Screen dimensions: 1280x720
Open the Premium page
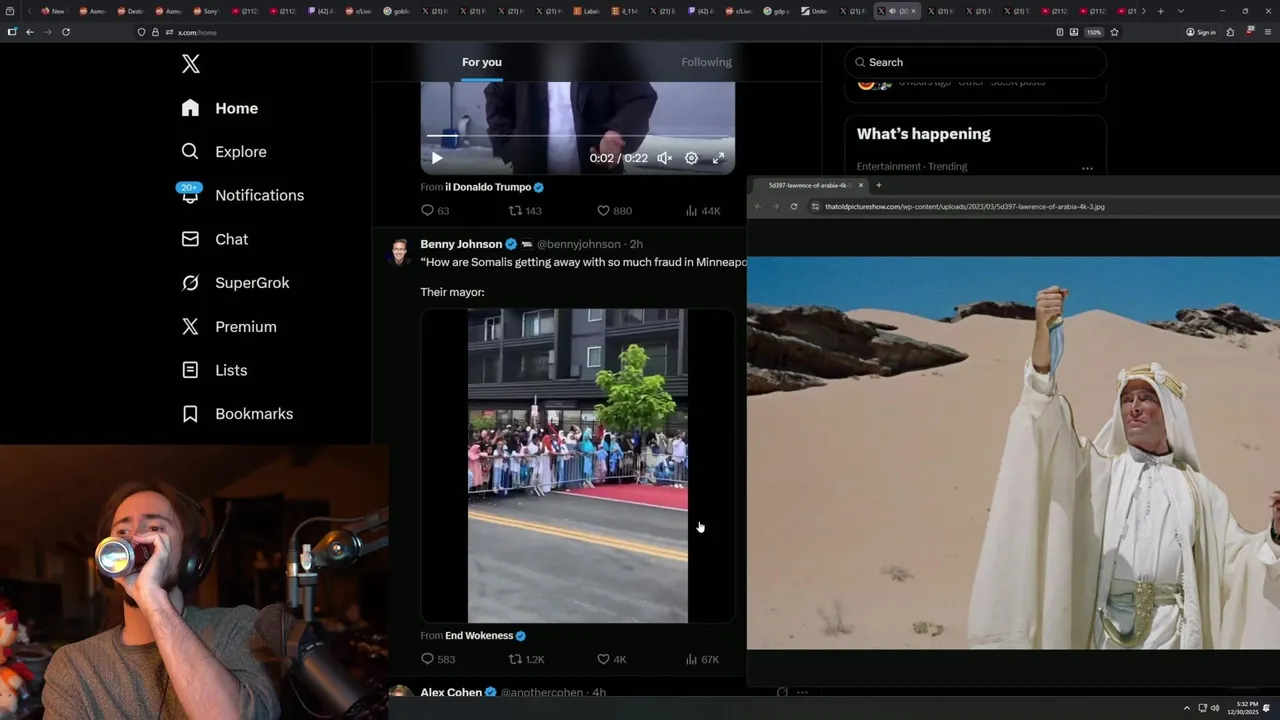click(229, 327)
